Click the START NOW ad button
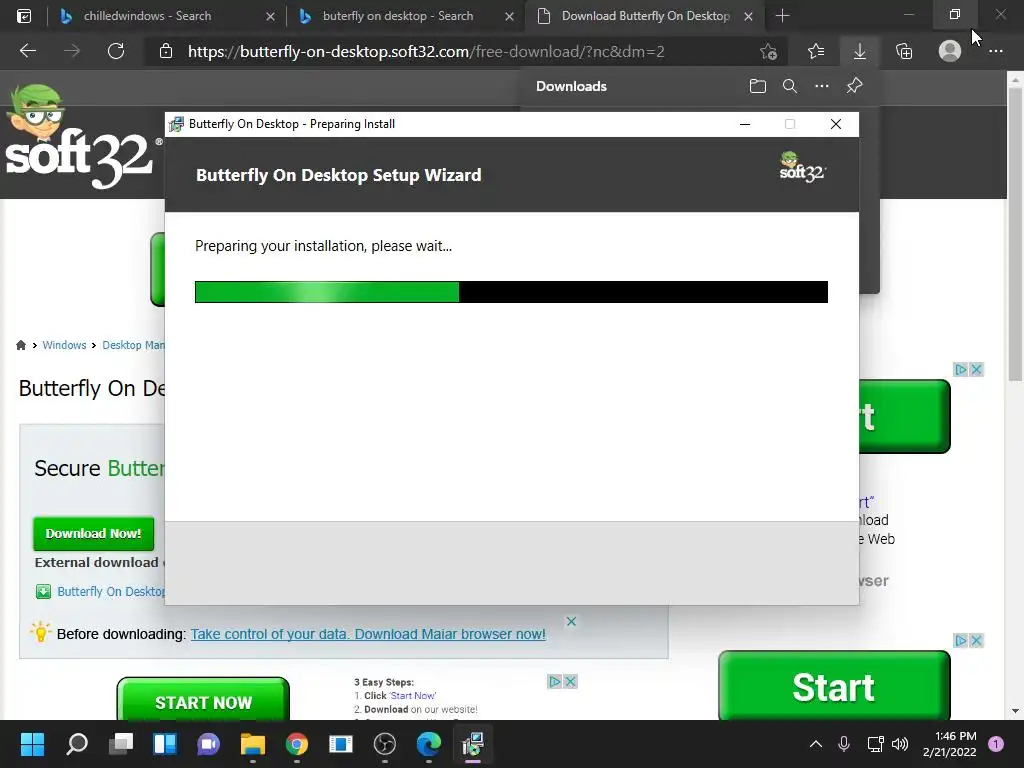The height and width of the screenshot is (768, 1024). 203,701
